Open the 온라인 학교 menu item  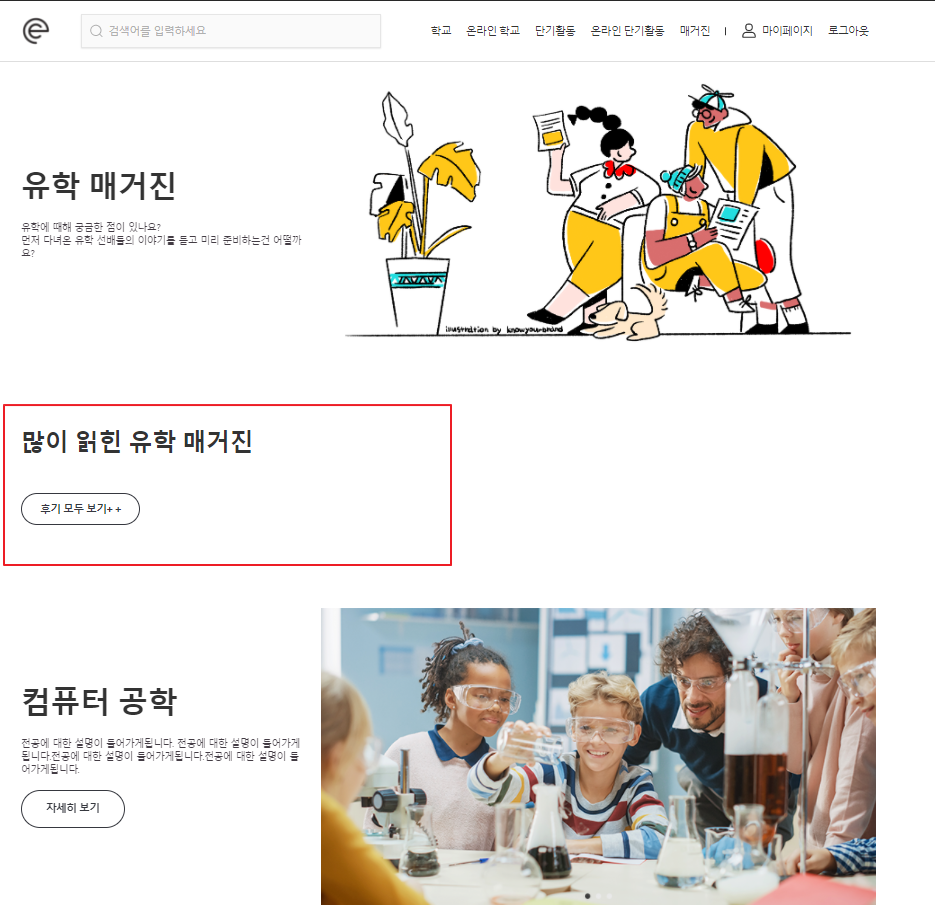pos(493,30)
